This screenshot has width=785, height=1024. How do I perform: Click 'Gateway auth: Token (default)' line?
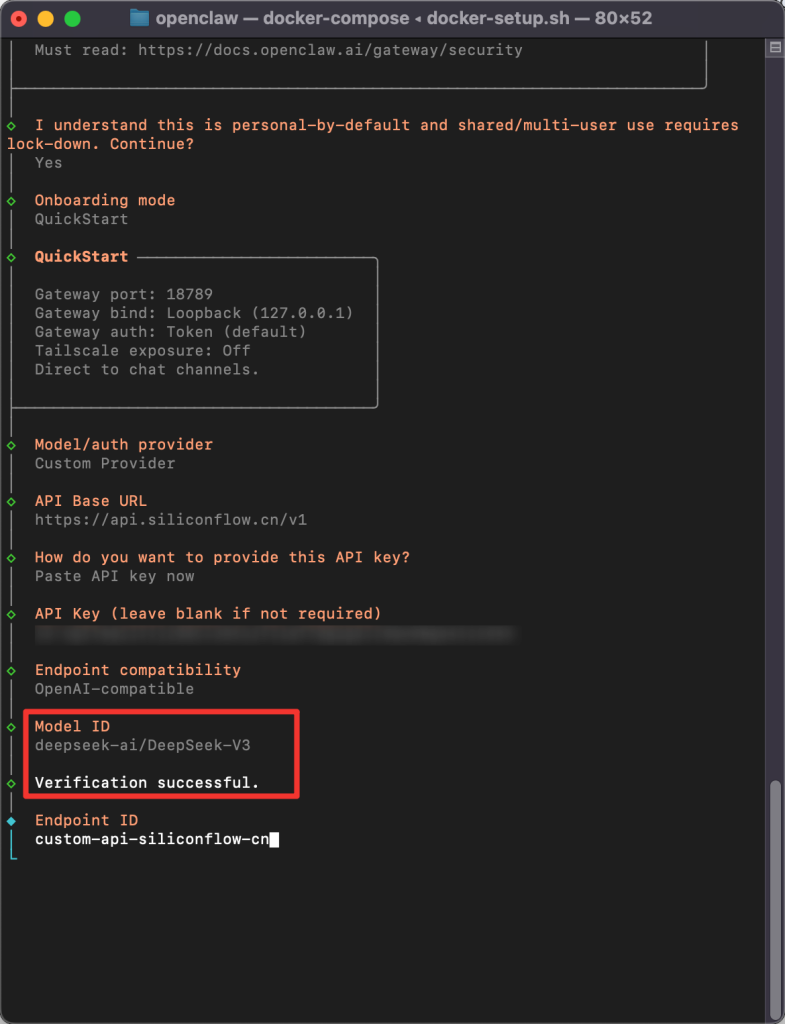pos(170,332)
